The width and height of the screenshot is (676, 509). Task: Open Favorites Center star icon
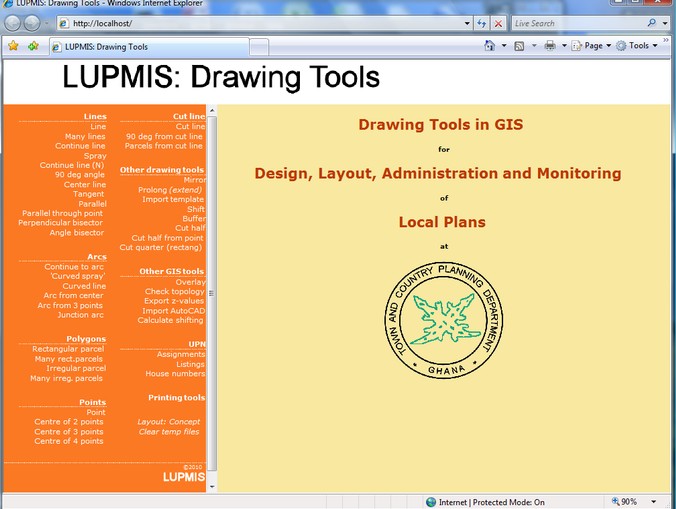click(13, 46)
